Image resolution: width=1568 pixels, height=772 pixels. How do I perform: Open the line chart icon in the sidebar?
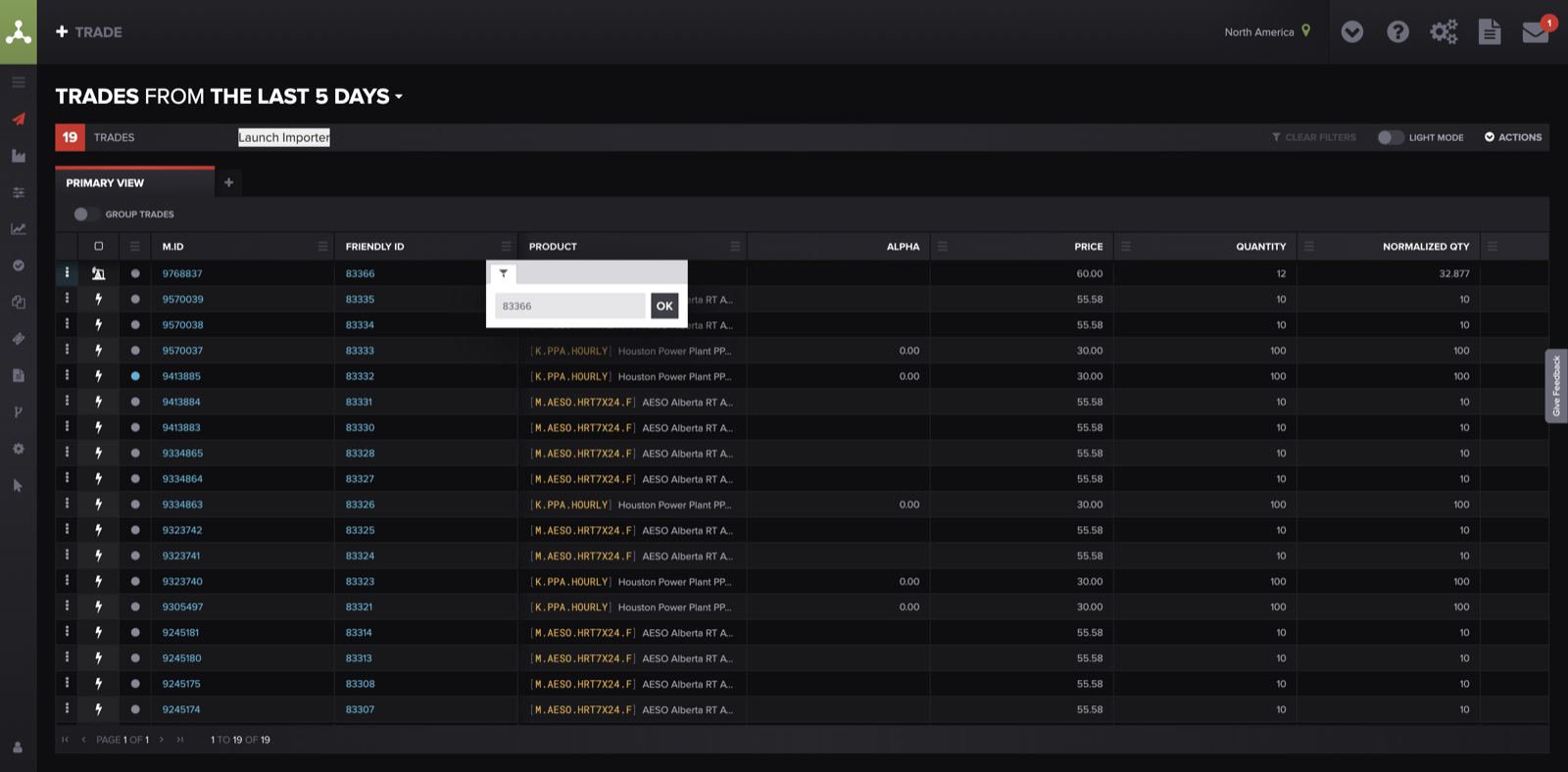click(x=19, y=228)
